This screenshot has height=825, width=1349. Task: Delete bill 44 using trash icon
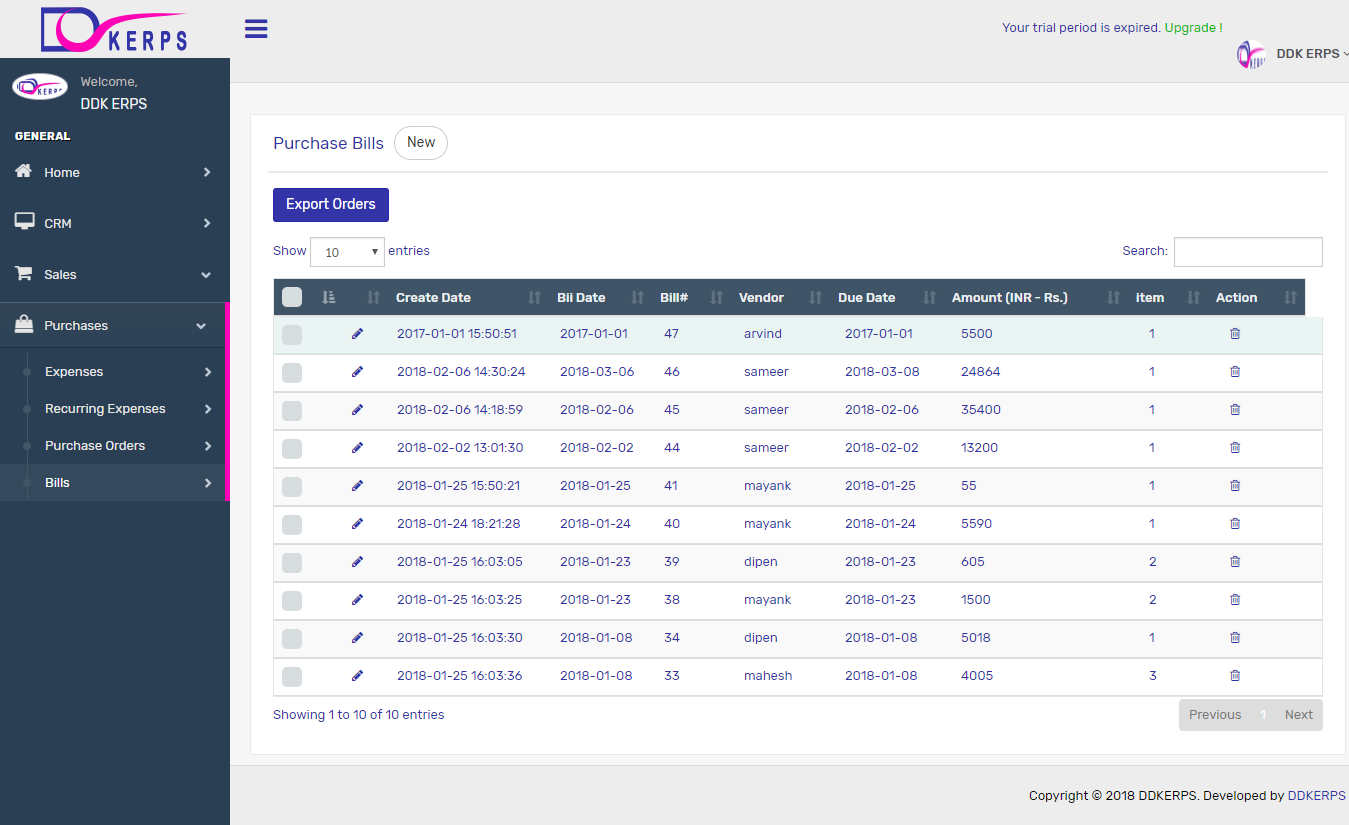(1235, 448)
